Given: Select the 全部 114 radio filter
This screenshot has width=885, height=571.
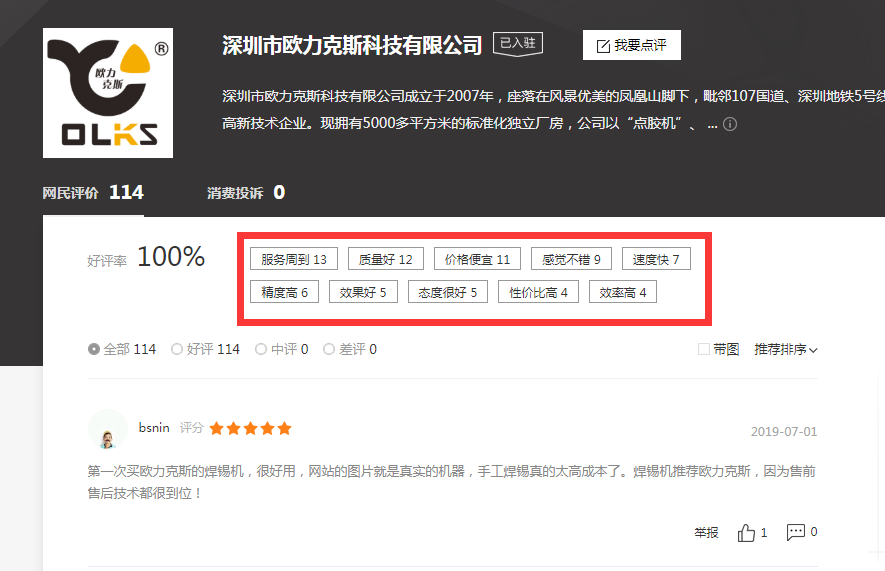Looking at the screenshot, I should coord(94,350).
